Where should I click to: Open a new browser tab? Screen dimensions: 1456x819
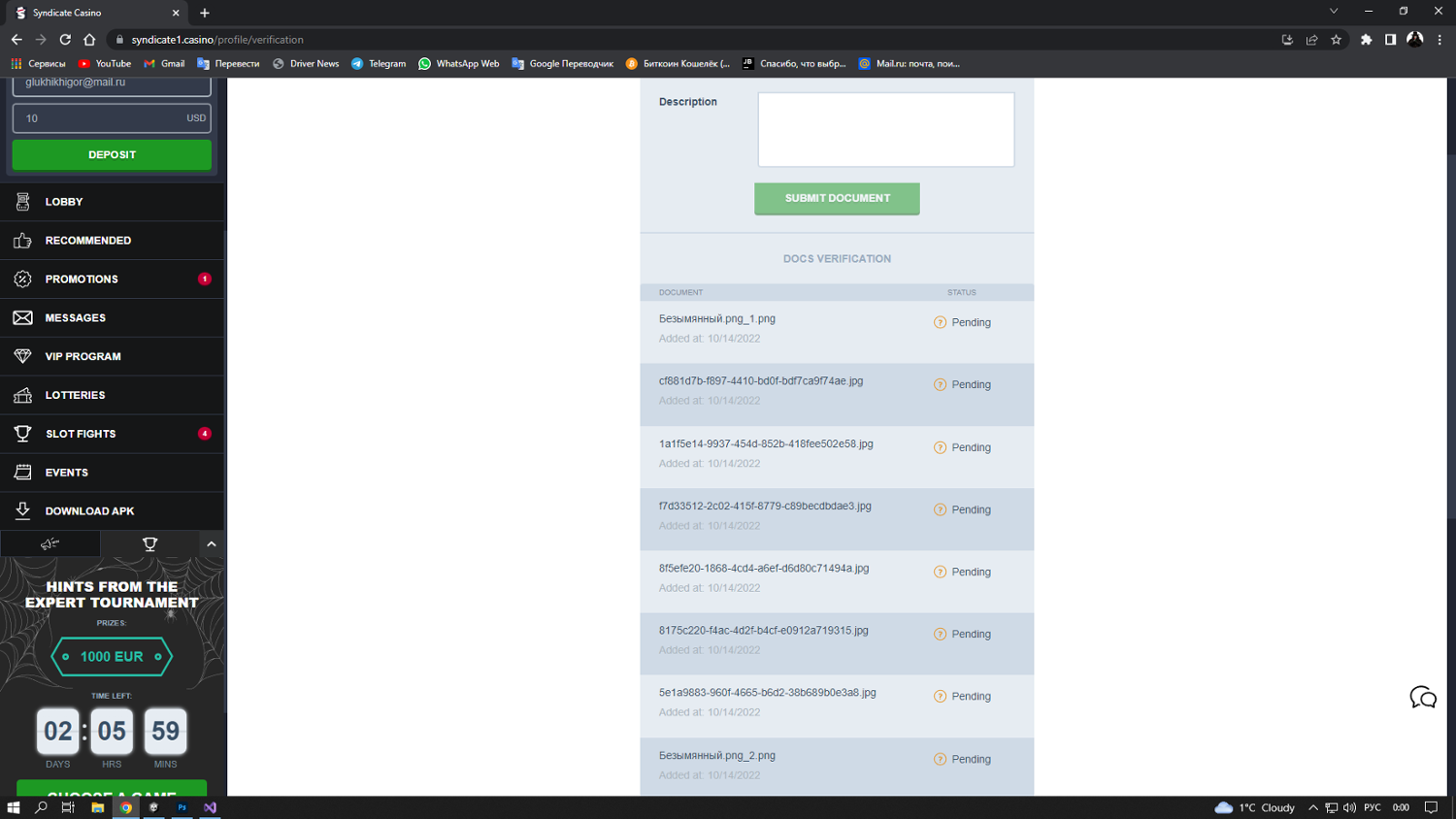[205, 13]
